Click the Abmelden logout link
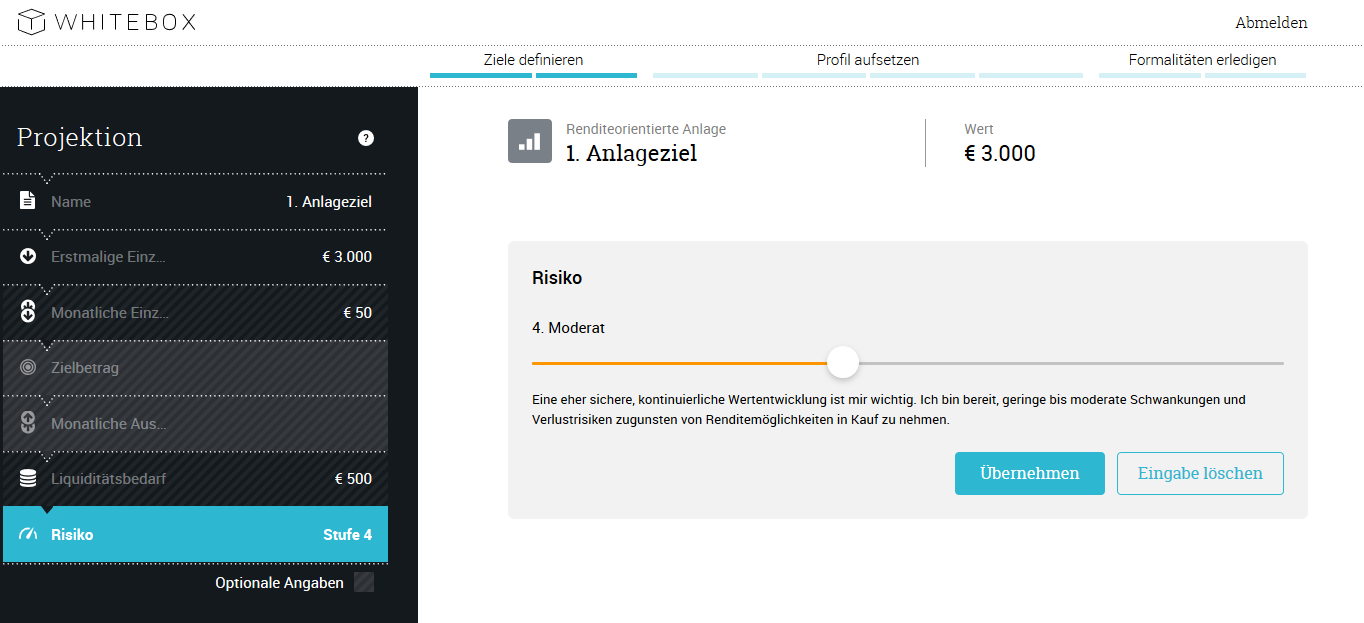The width and height of the screenshot is (1364, 623). tap(1271, 23)
